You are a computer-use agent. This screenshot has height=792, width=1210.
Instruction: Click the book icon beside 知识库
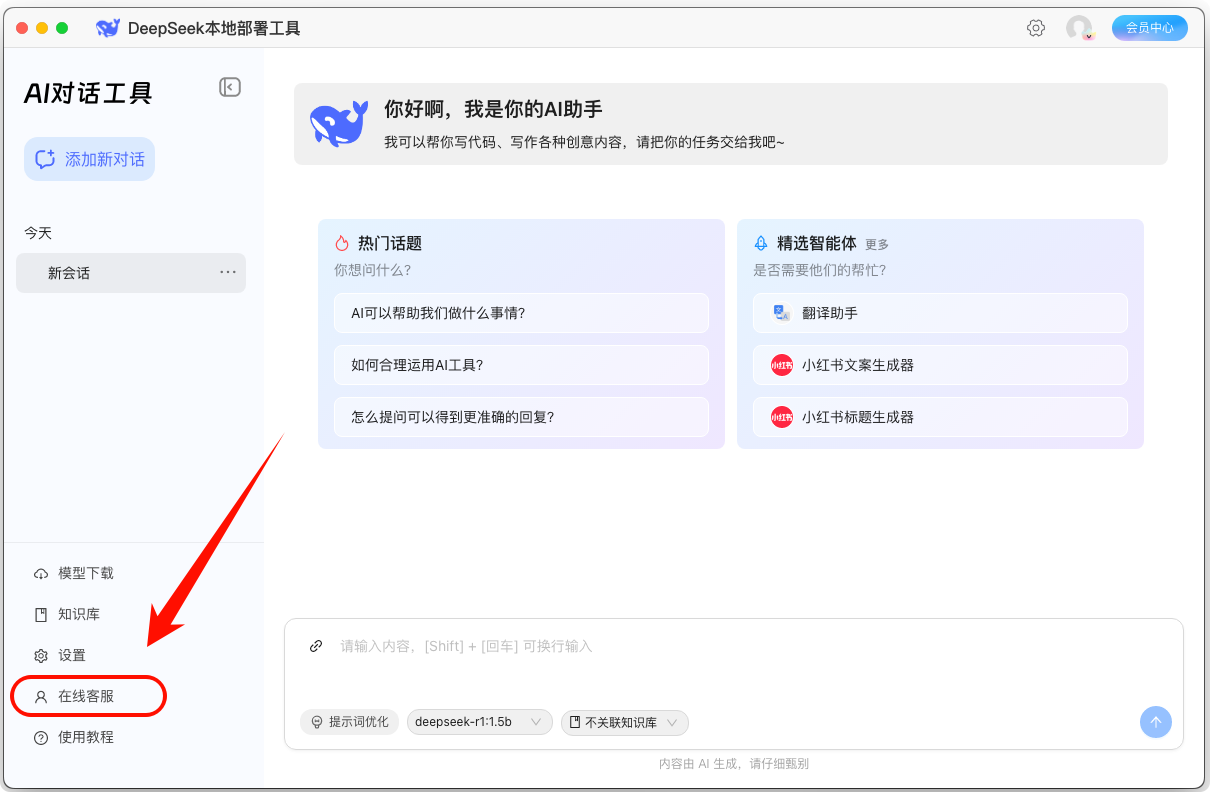pos(41,615)
